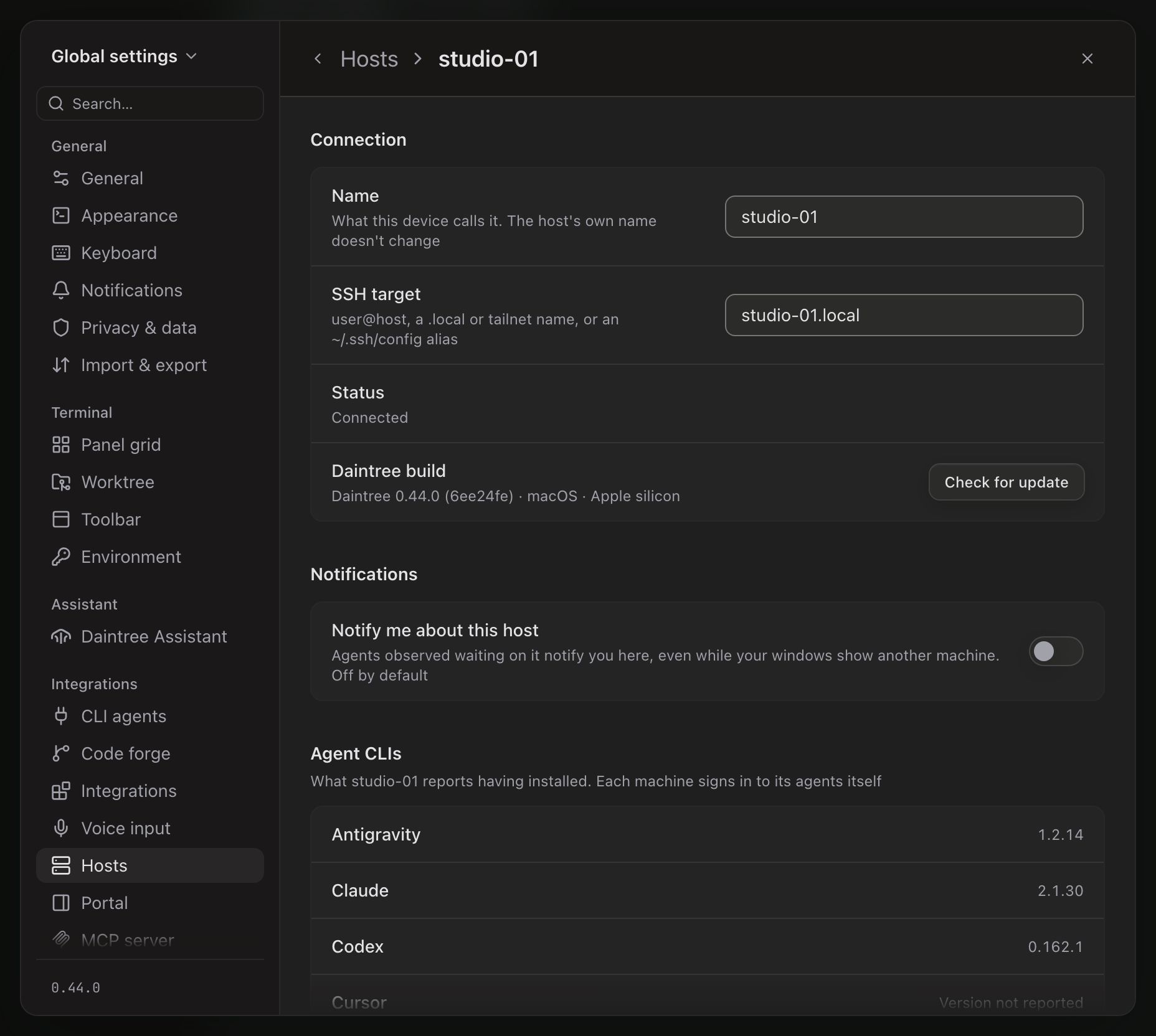The height and width of the screenshot is (1036, 1156).
Task: Click the search magnifier icon
Action: pos(56,103)
